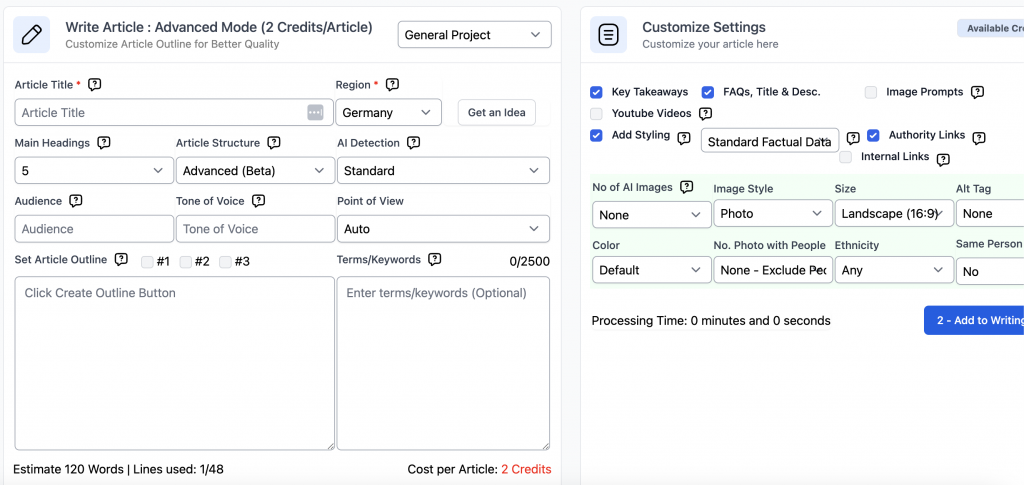Click help icon next to Youtube Videos
This screenshot has width=1024, height=485.
click(705, 114)
